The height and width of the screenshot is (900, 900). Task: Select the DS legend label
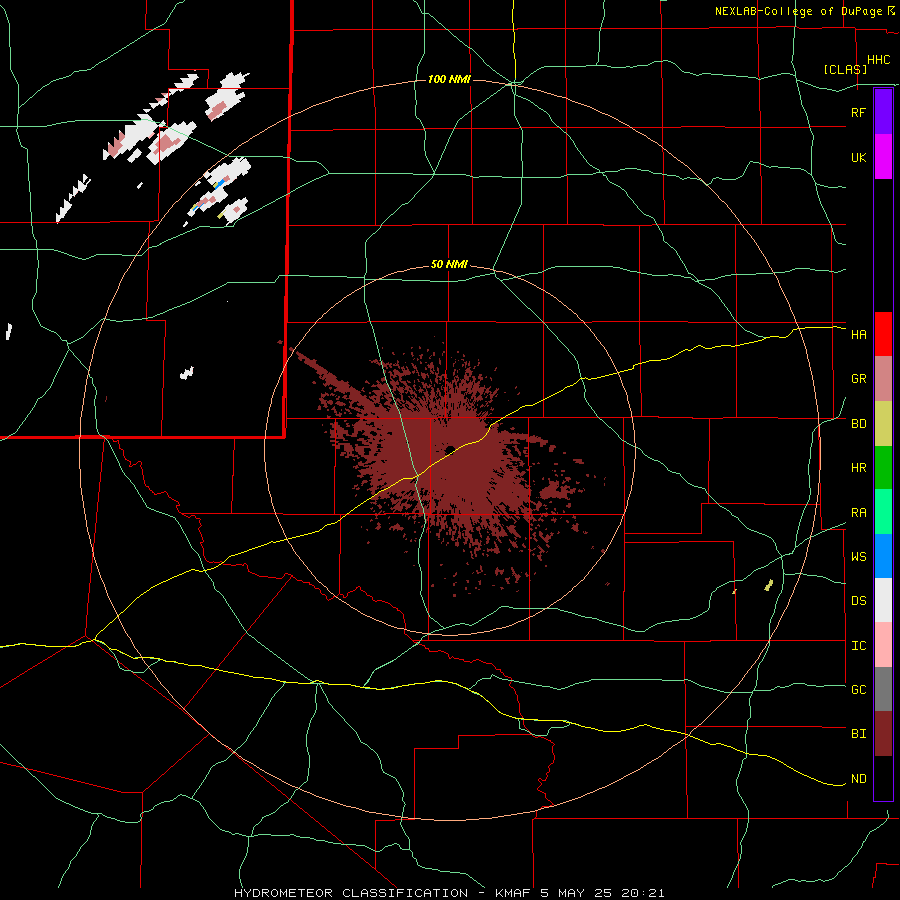[x=858, y=600]
